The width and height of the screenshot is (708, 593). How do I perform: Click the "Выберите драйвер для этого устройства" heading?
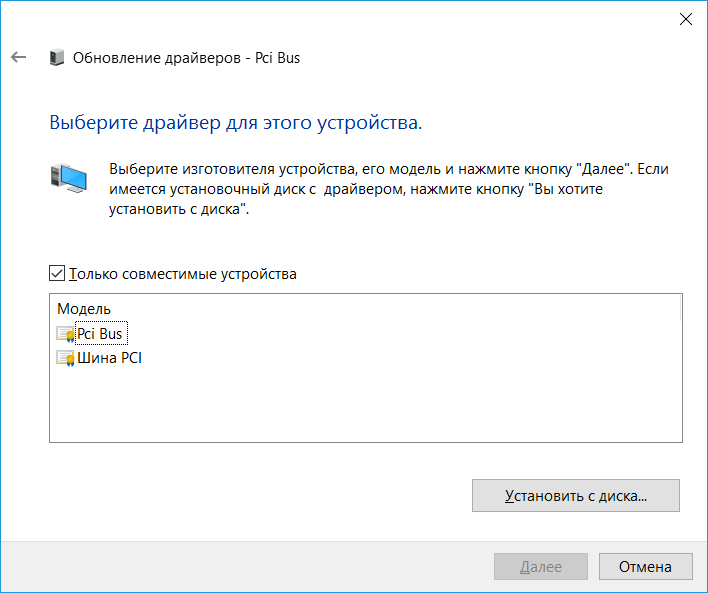pyautogui.click(x=235, y=123)
